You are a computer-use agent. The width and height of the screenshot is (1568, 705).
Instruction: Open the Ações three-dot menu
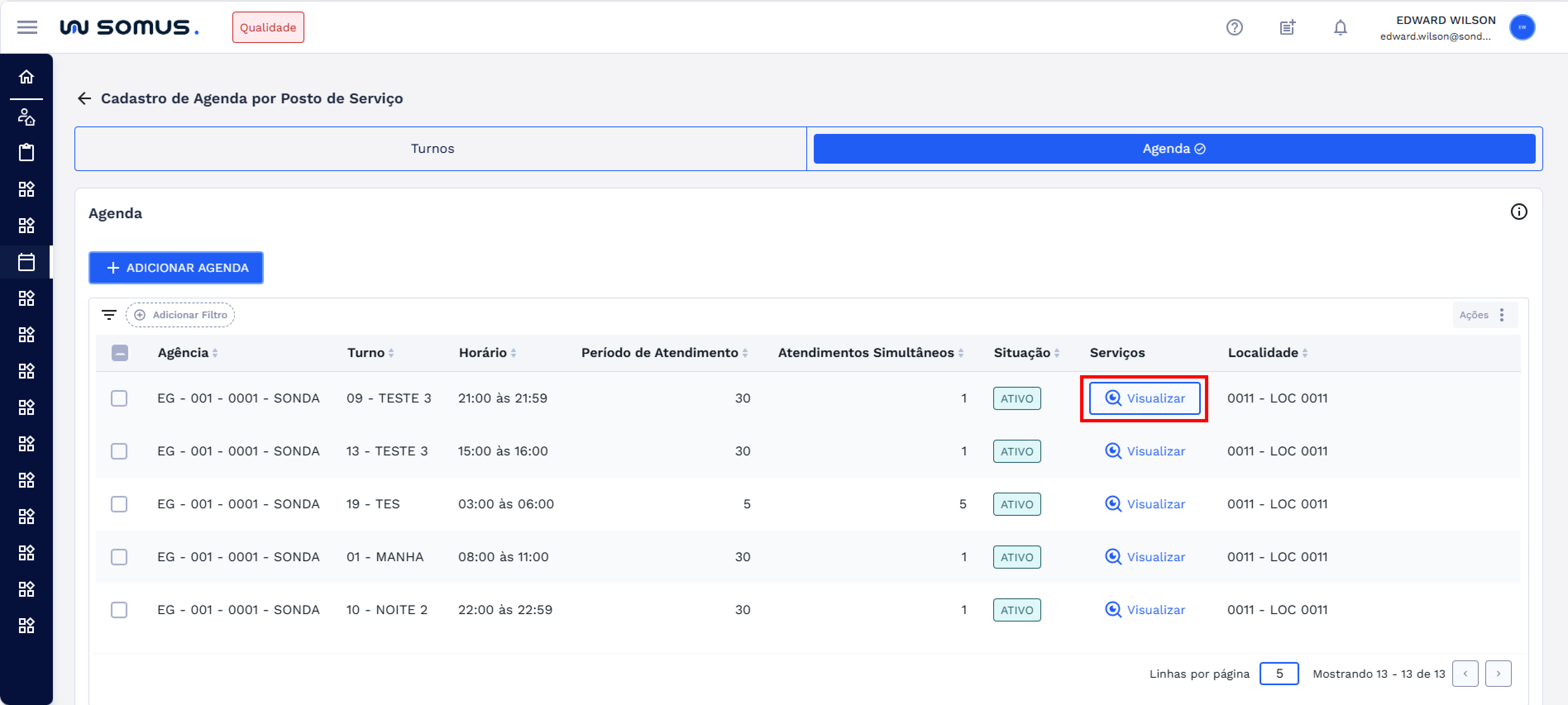(1501, 315)
